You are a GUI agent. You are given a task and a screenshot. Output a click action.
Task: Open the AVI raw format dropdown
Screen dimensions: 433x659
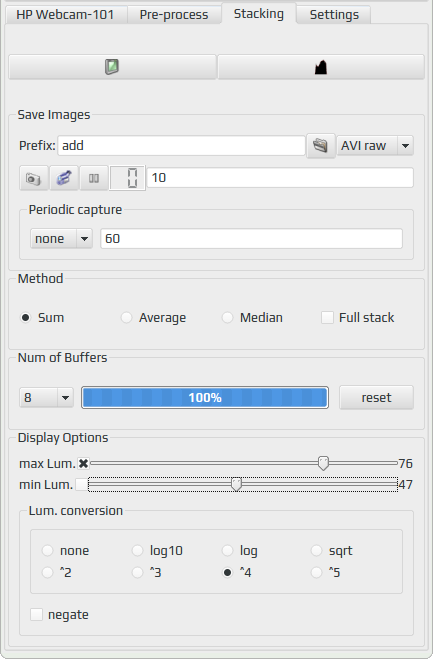click(375, 145)
